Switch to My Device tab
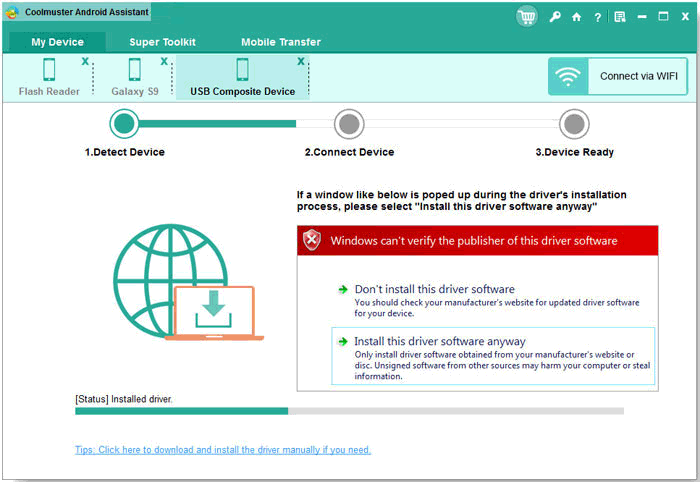700x482 pixels. 58,42
